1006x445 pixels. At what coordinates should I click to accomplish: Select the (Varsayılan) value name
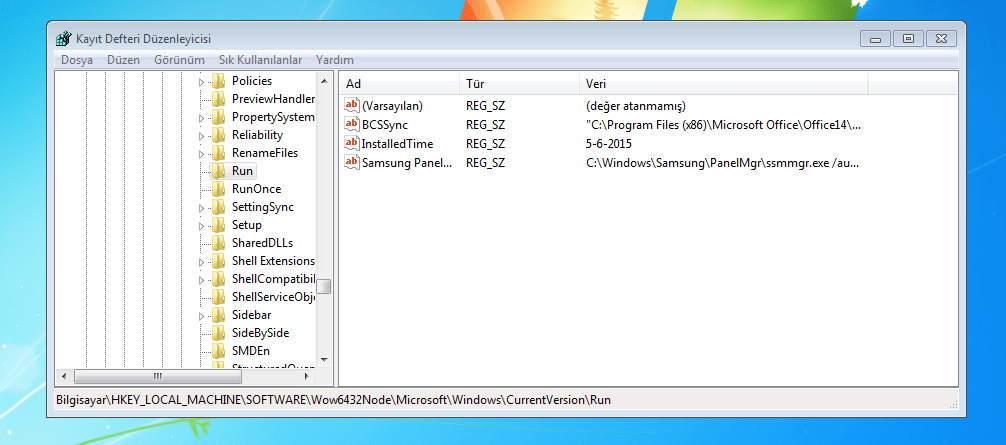[392, 106]
